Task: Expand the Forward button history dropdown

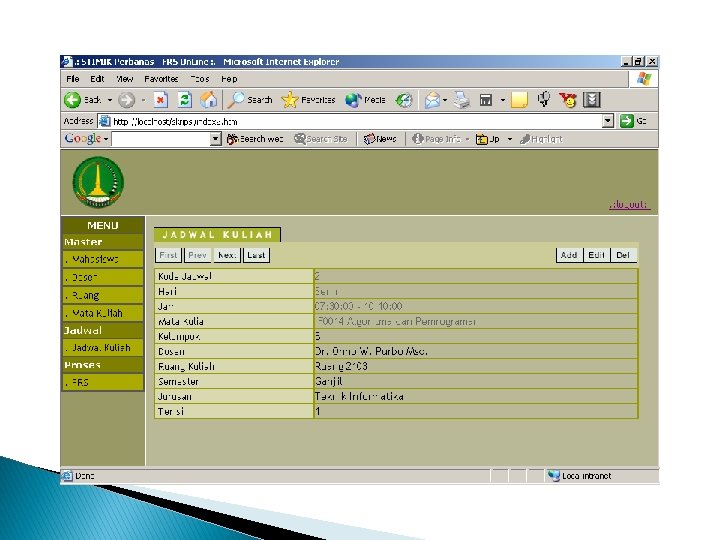Action: [143, 100]
